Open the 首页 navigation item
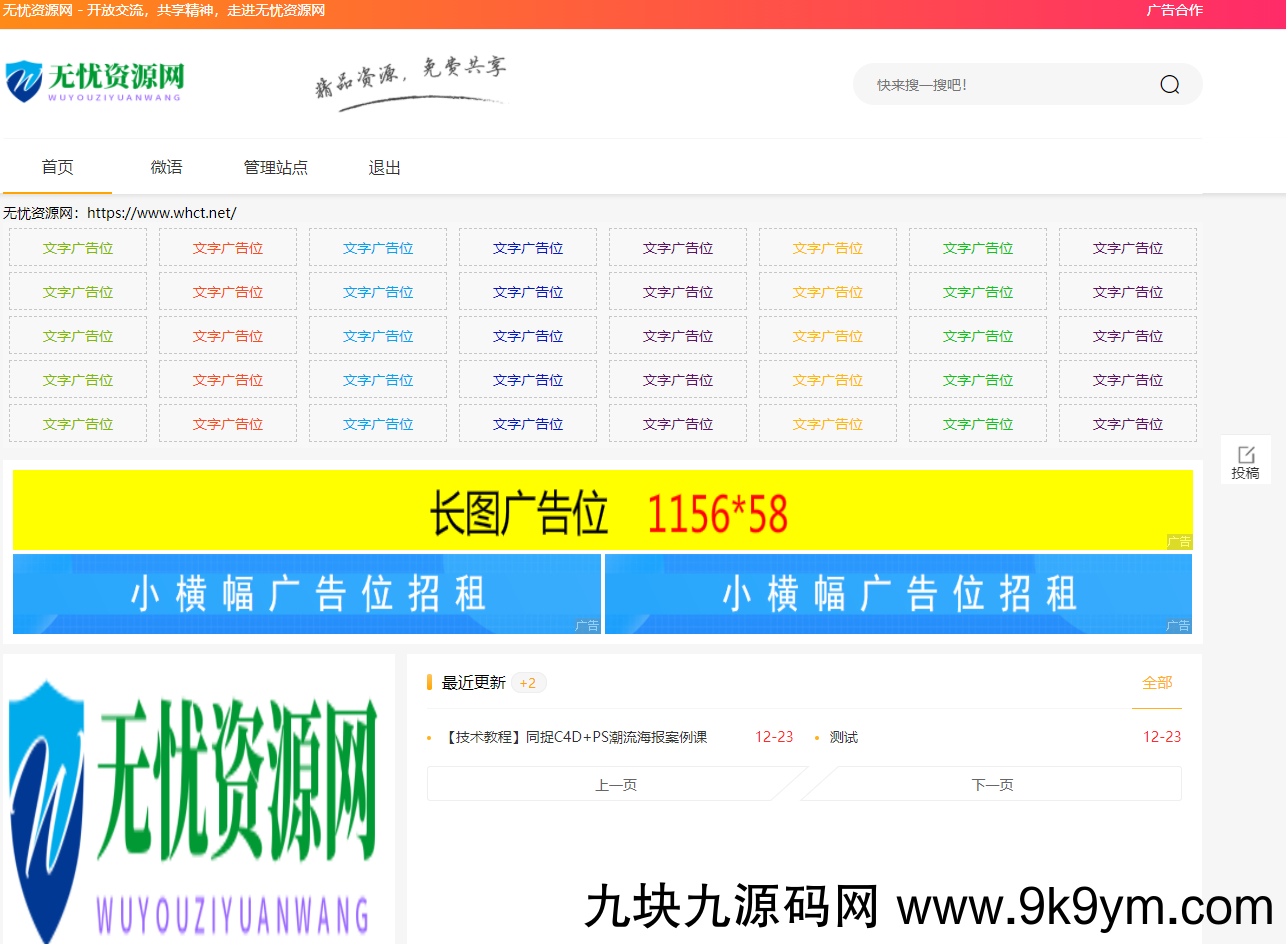This screenshot has width=1286, height=944. point(57,167)
